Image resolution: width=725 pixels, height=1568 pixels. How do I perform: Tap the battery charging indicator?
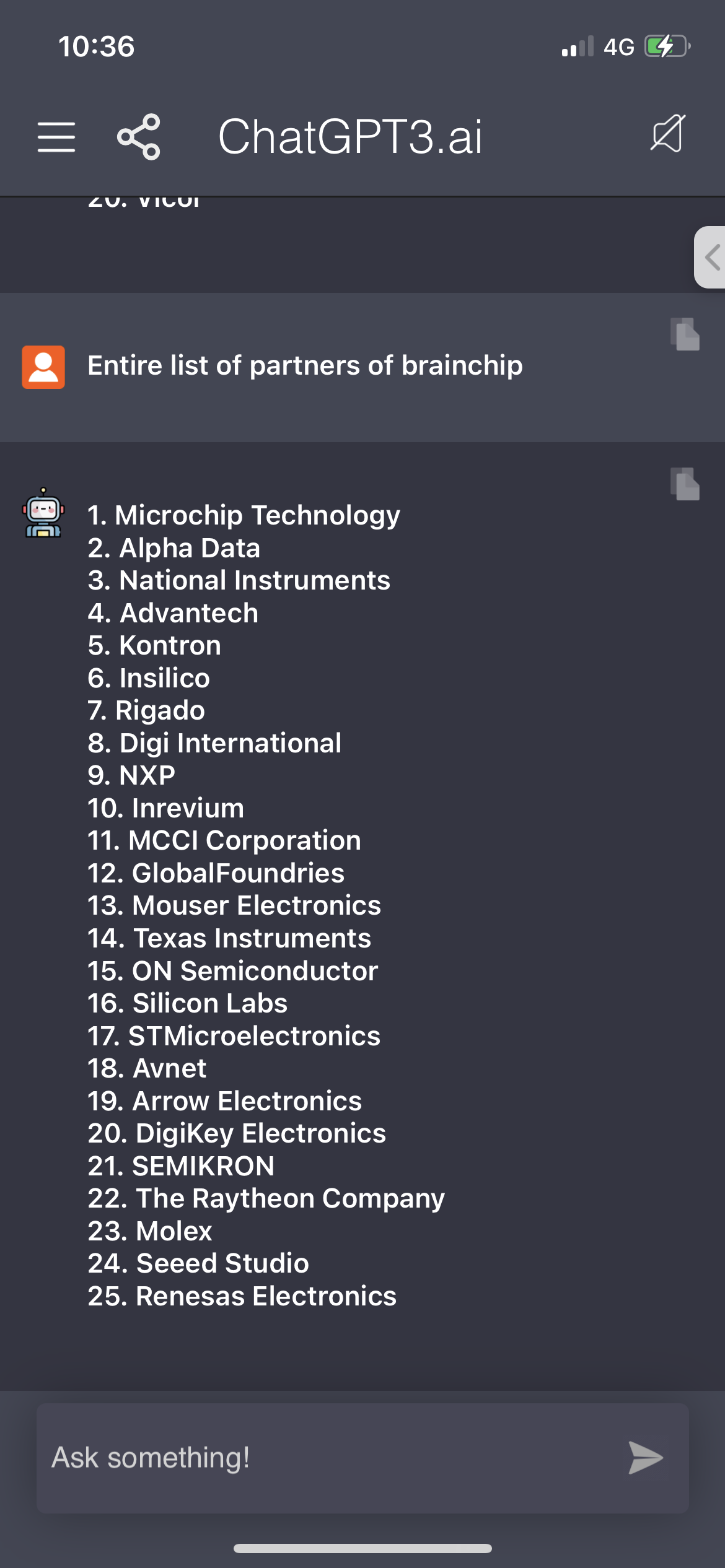click(x=667, y=46)
